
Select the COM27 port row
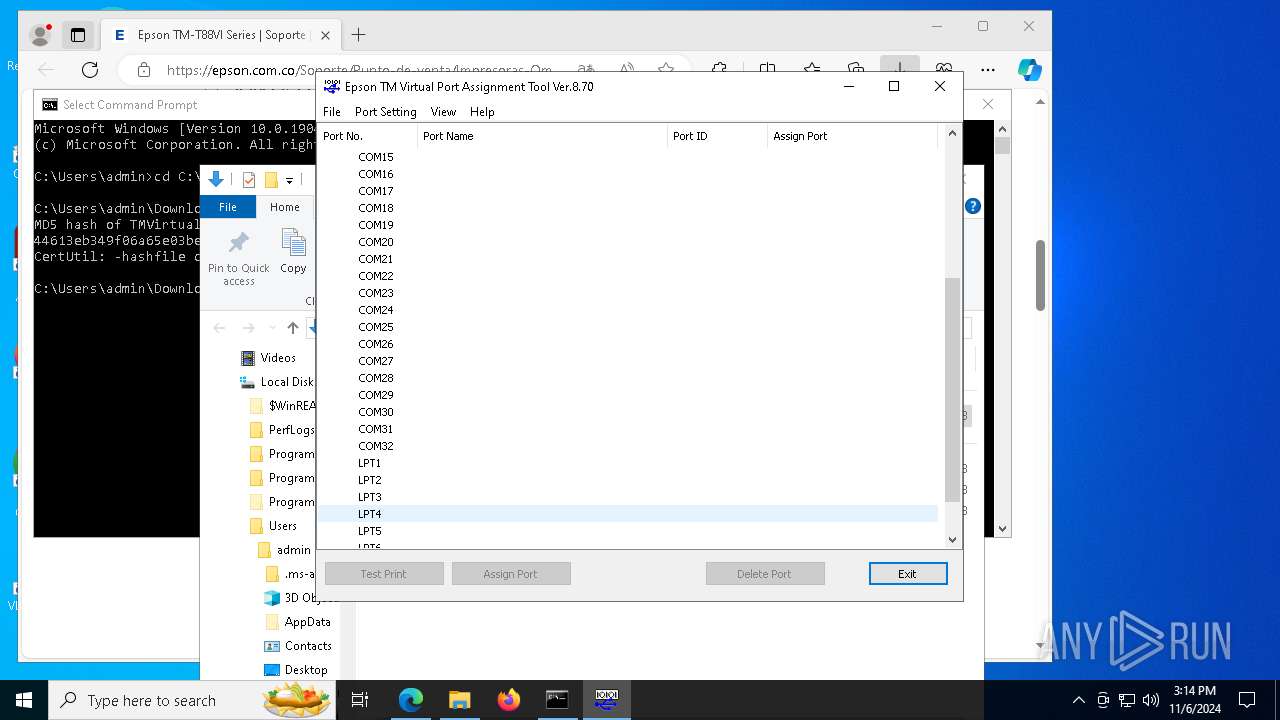click(x=628, y=361)
